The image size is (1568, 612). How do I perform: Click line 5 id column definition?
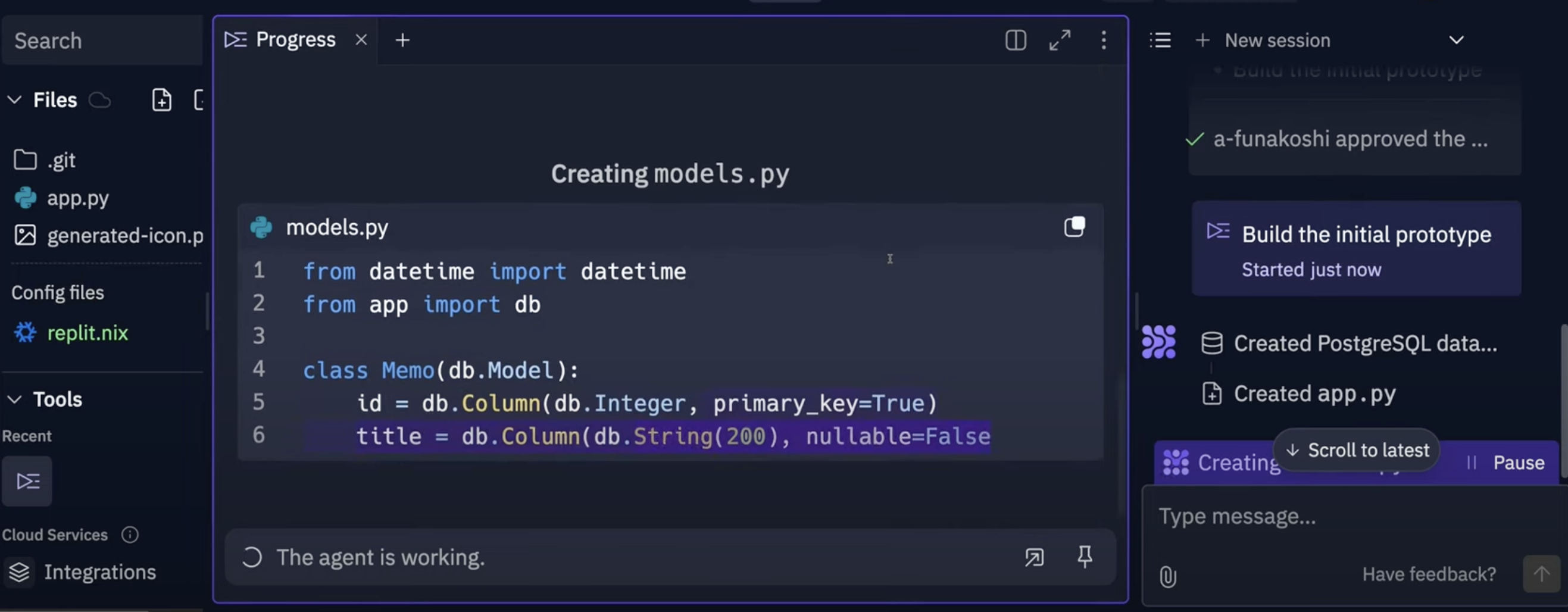point(646,403)
